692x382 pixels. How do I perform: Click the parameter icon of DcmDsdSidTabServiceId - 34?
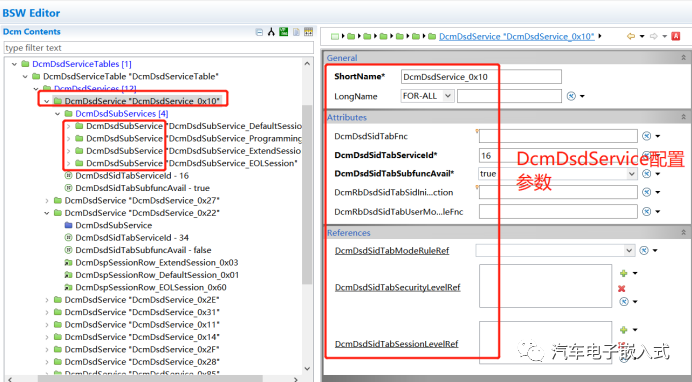(x=68, y=238)
